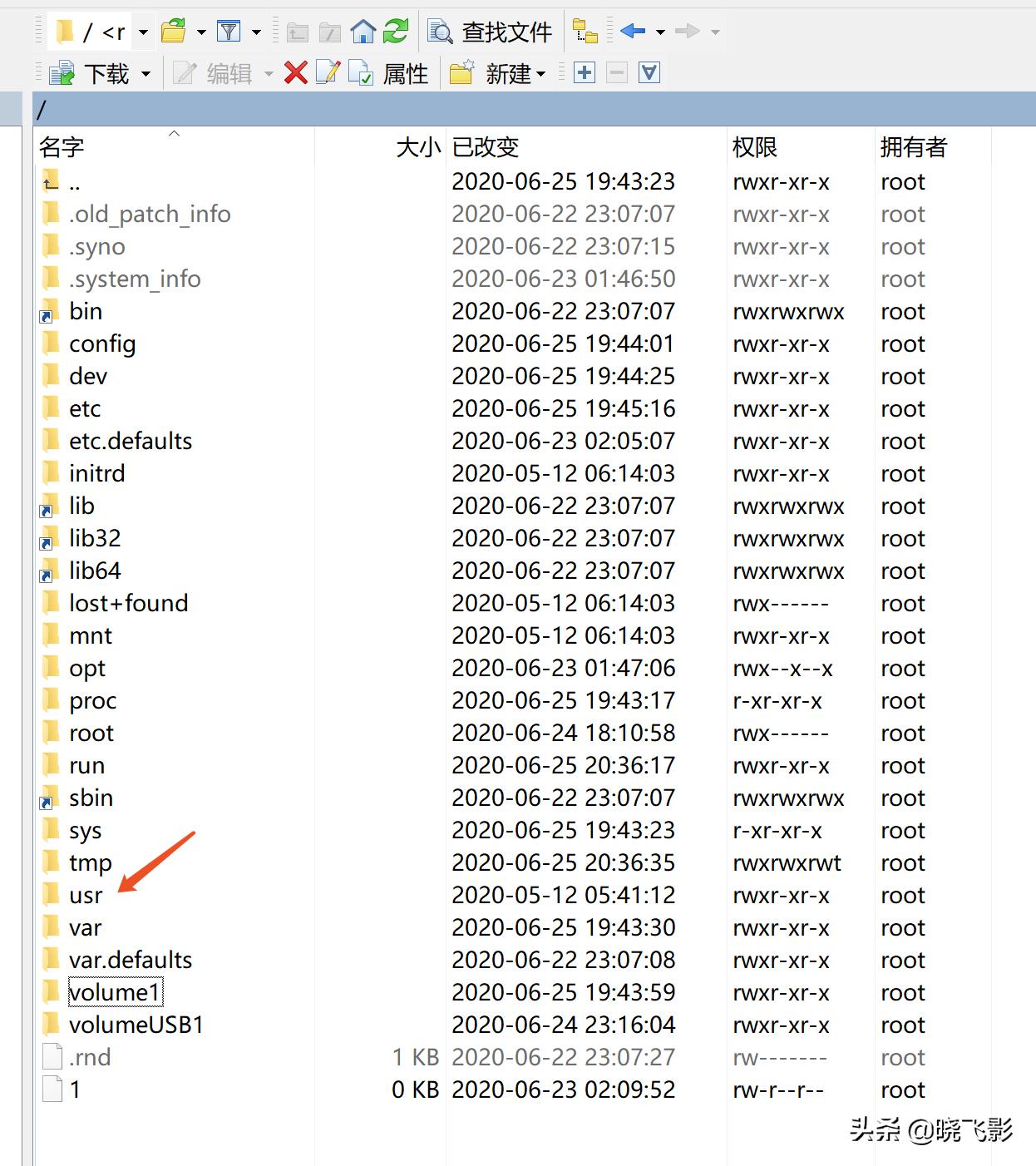Open the 属性 properties icon
This screenshot has height=1166, width=1036.
click(x=363, y=73)
